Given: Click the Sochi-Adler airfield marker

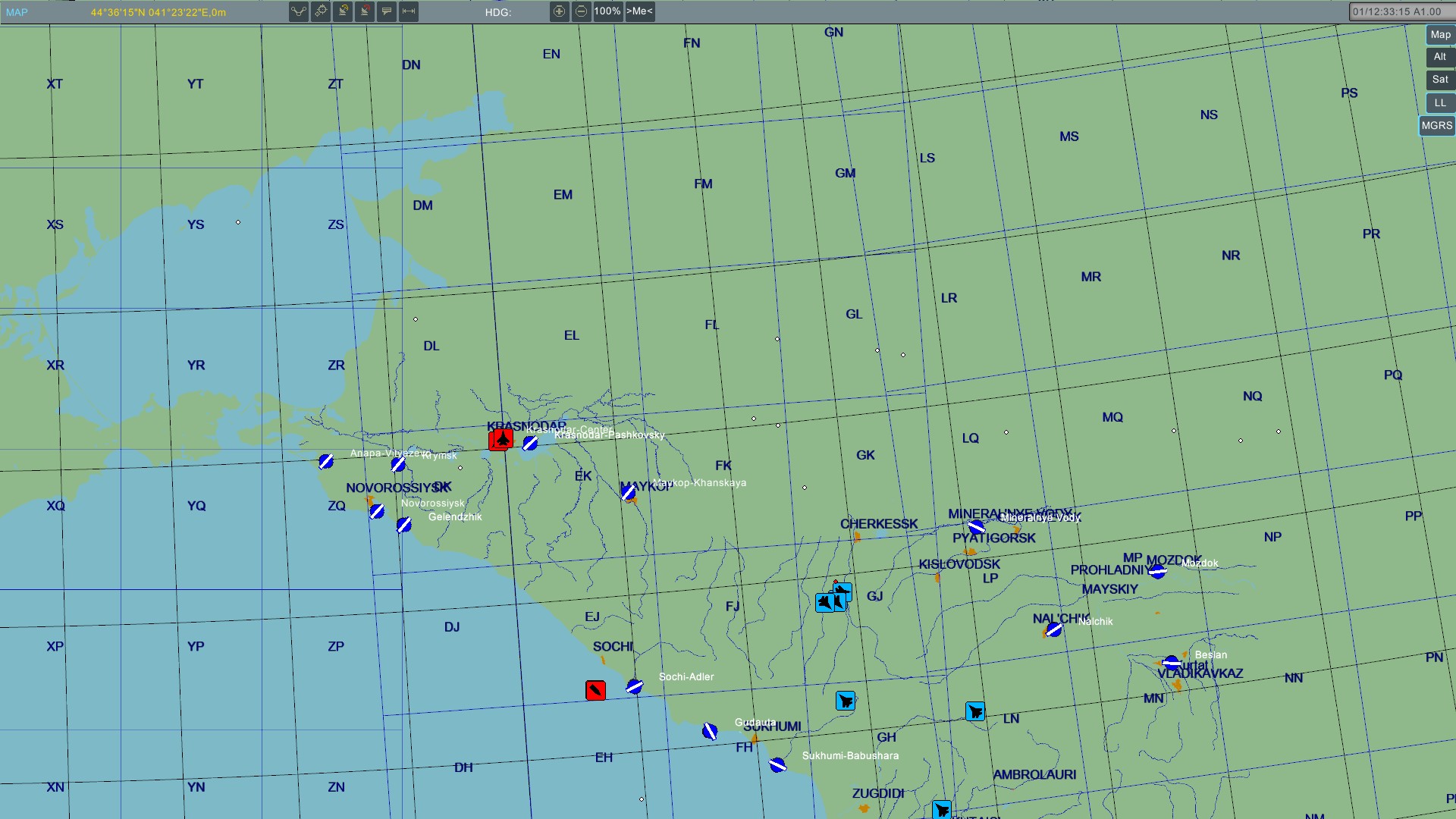Looking at the screenshot, I should pyautogui.click(x=635, y=686).
